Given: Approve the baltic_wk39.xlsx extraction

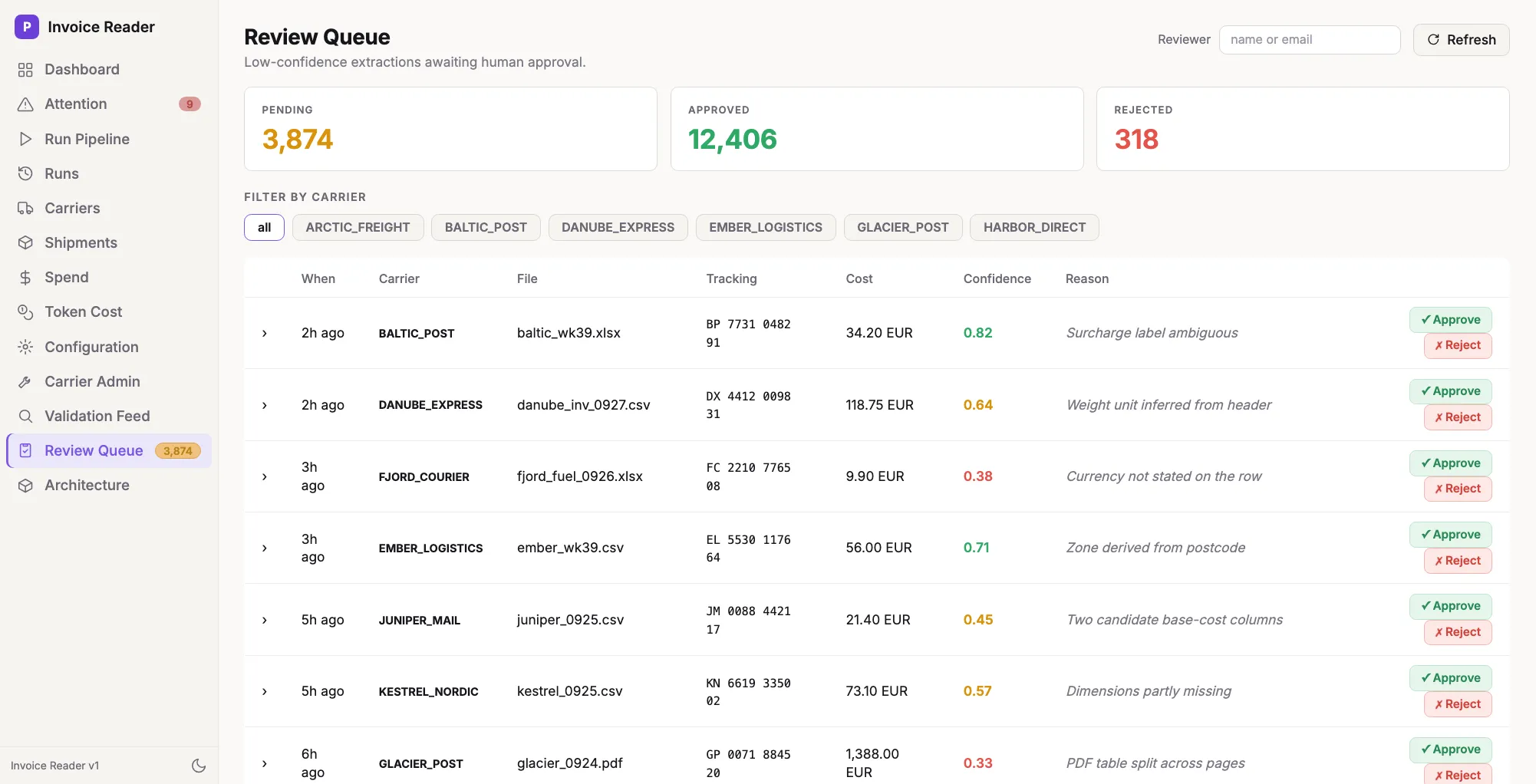Looking at the screenshot, I should (x=1450, y=320).
